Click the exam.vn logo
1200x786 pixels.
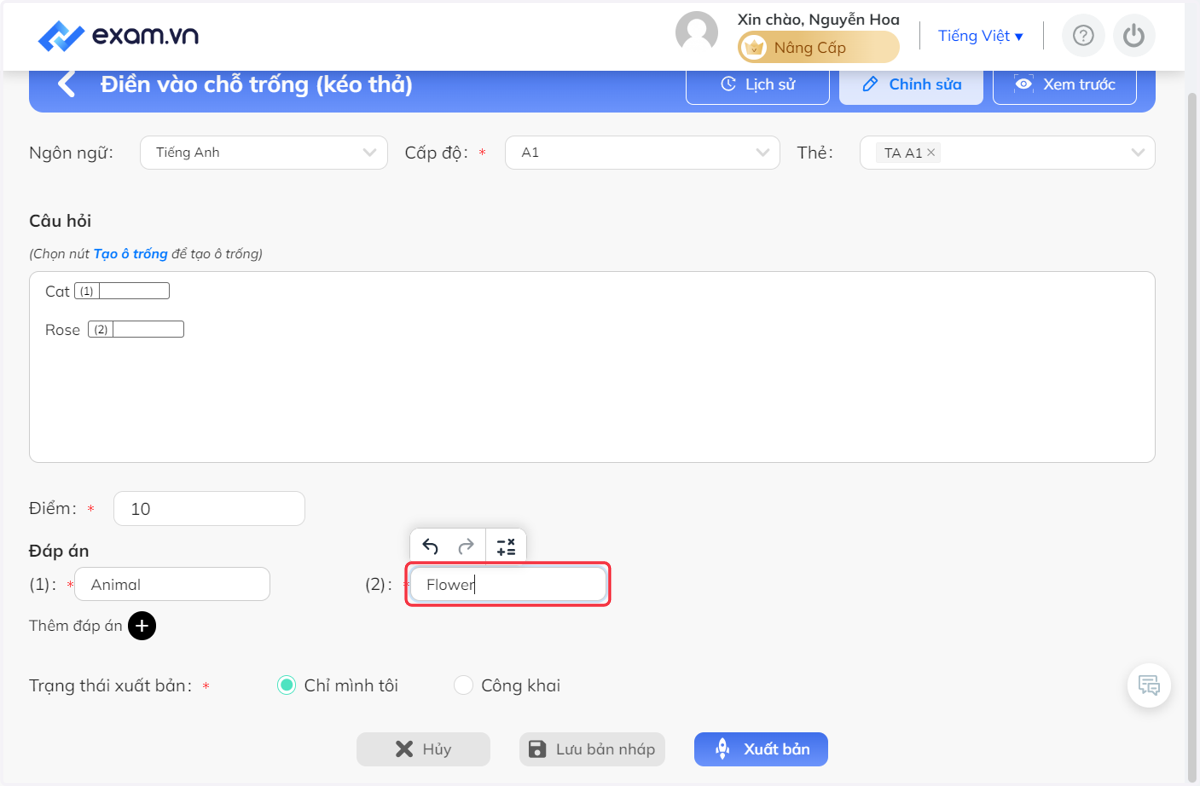coord(118,36)
